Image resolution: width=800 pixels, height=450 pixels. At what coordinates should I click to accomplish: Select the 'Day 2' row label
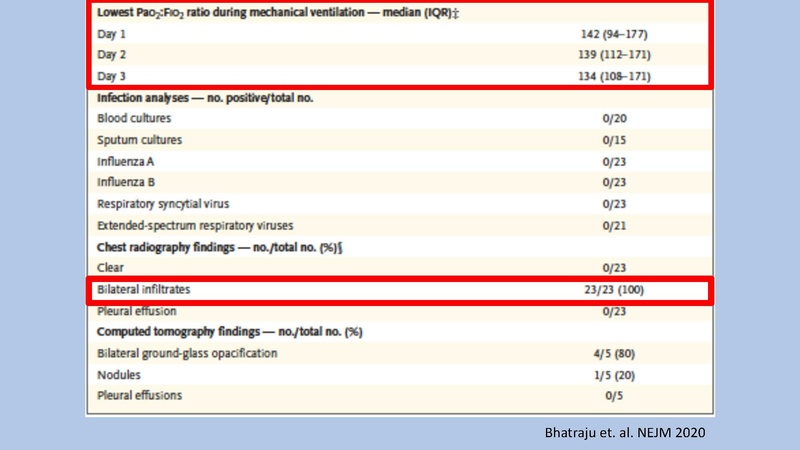[x=111, y=55]
